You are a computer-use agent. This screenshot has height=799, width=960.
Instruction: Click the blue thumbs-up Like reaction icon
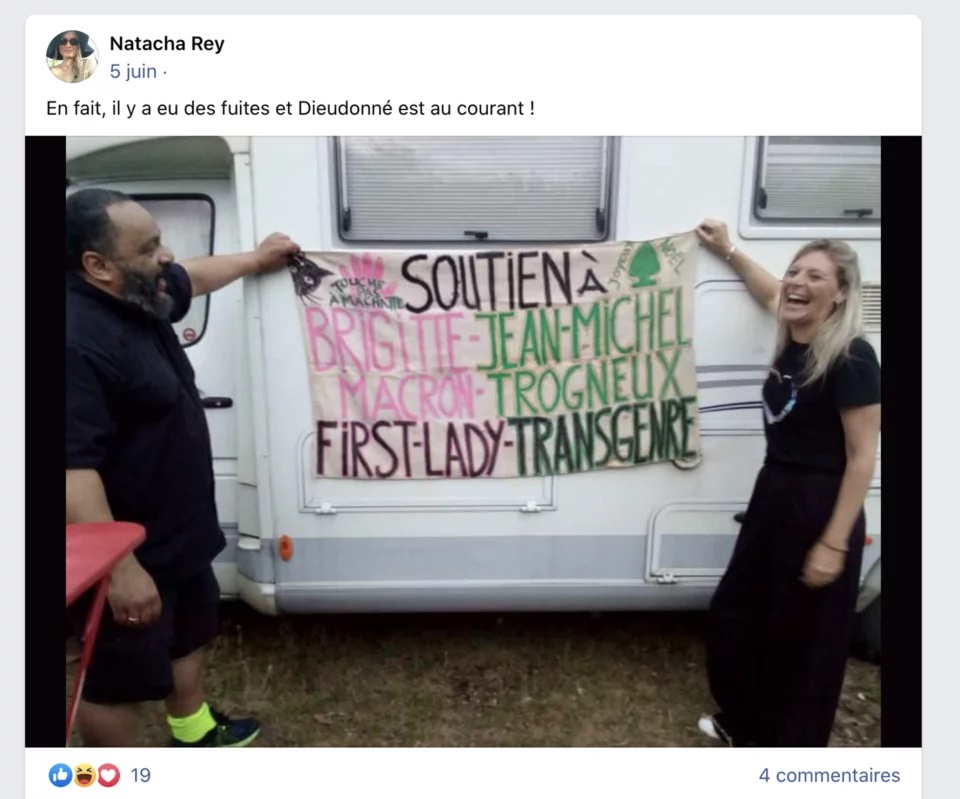[61, 775]
